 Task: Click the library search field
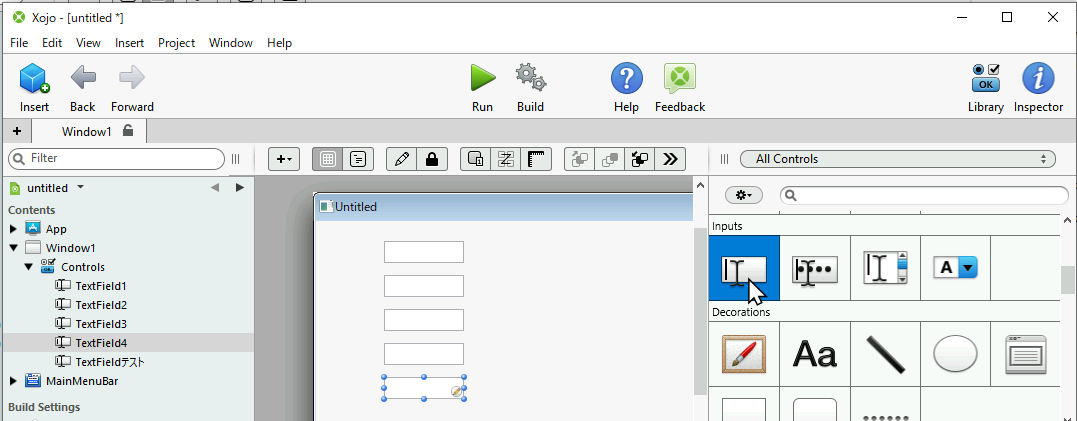(x=924, y=196)
